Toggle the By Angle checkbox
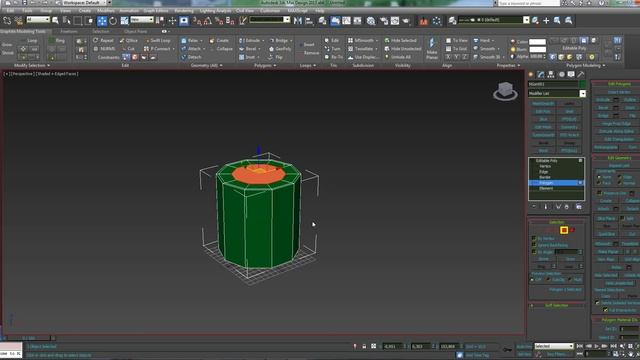 coord(533,252)
